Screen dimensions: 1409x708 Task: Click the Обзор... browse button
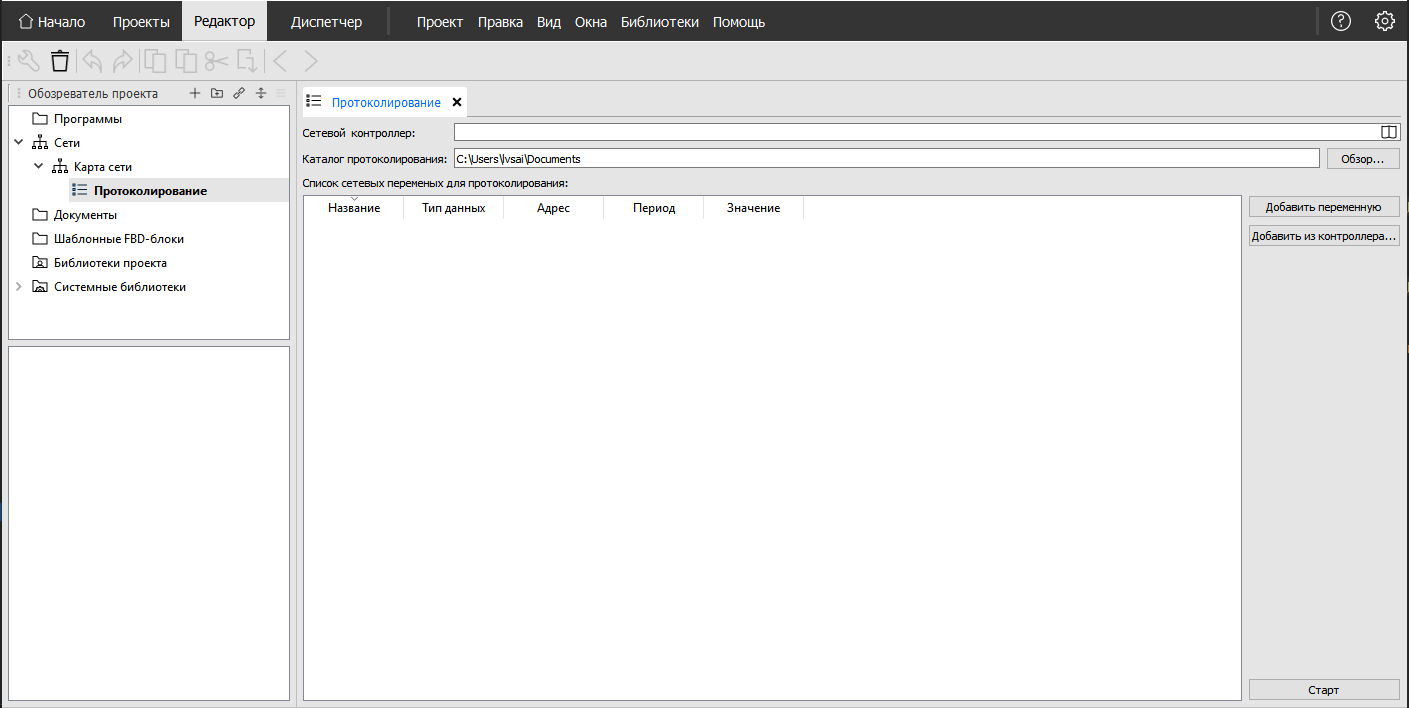point(1362,159)
